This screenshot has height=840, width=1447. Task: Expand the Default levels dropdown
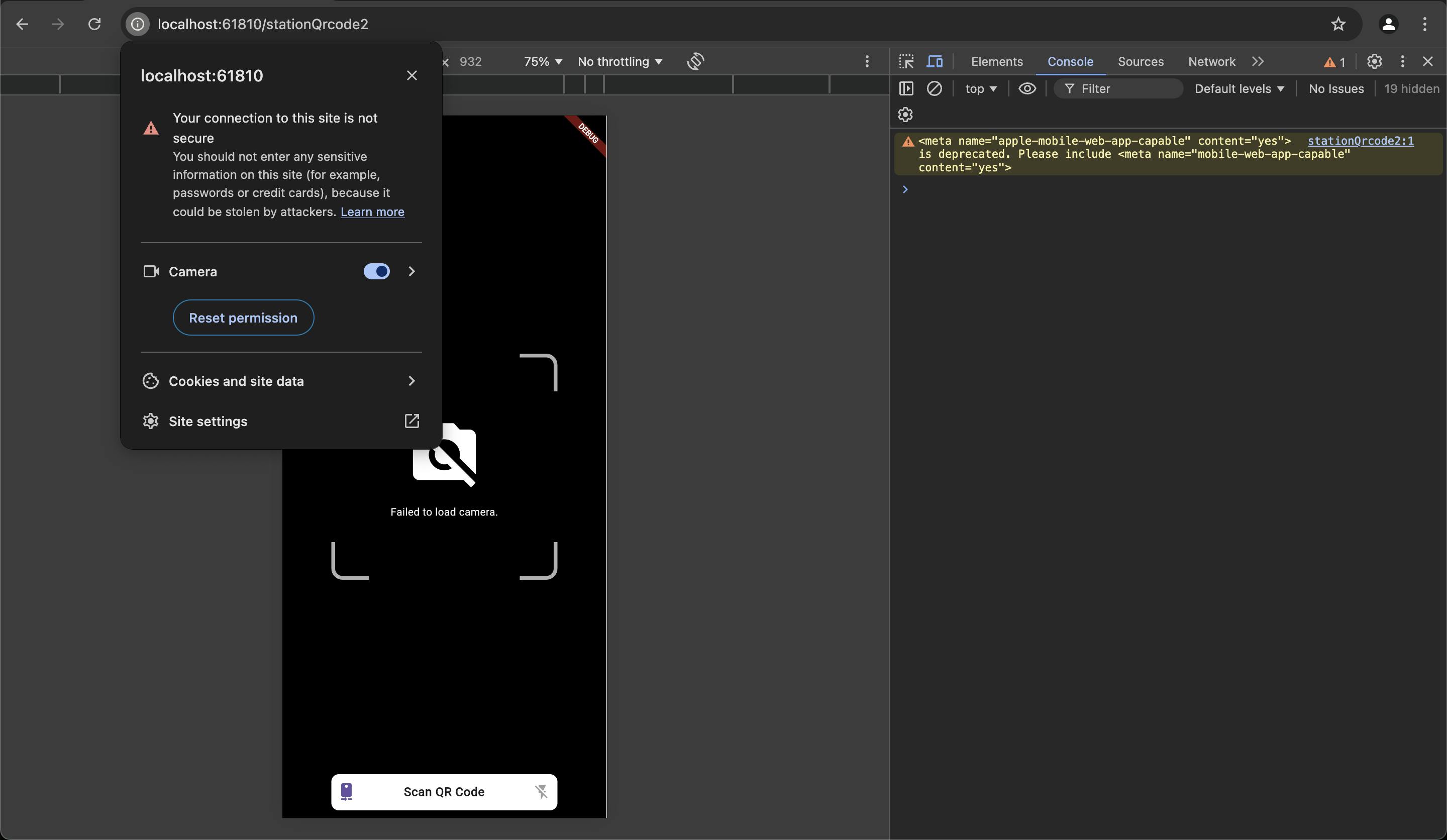[1239, 88]
